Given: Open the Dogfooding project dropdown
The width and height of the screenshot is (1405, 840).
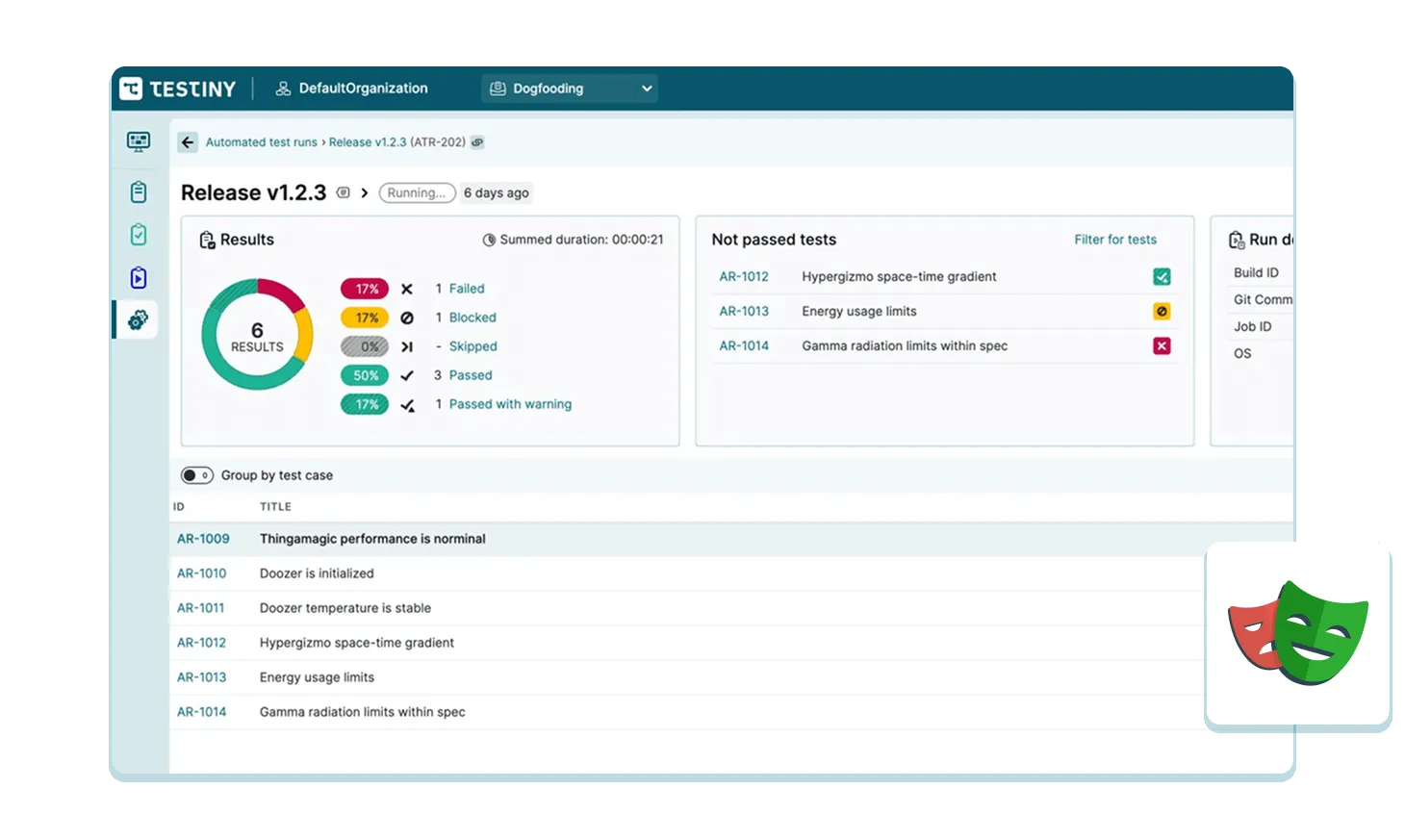Looking at the screenshot, I should 570,89.
